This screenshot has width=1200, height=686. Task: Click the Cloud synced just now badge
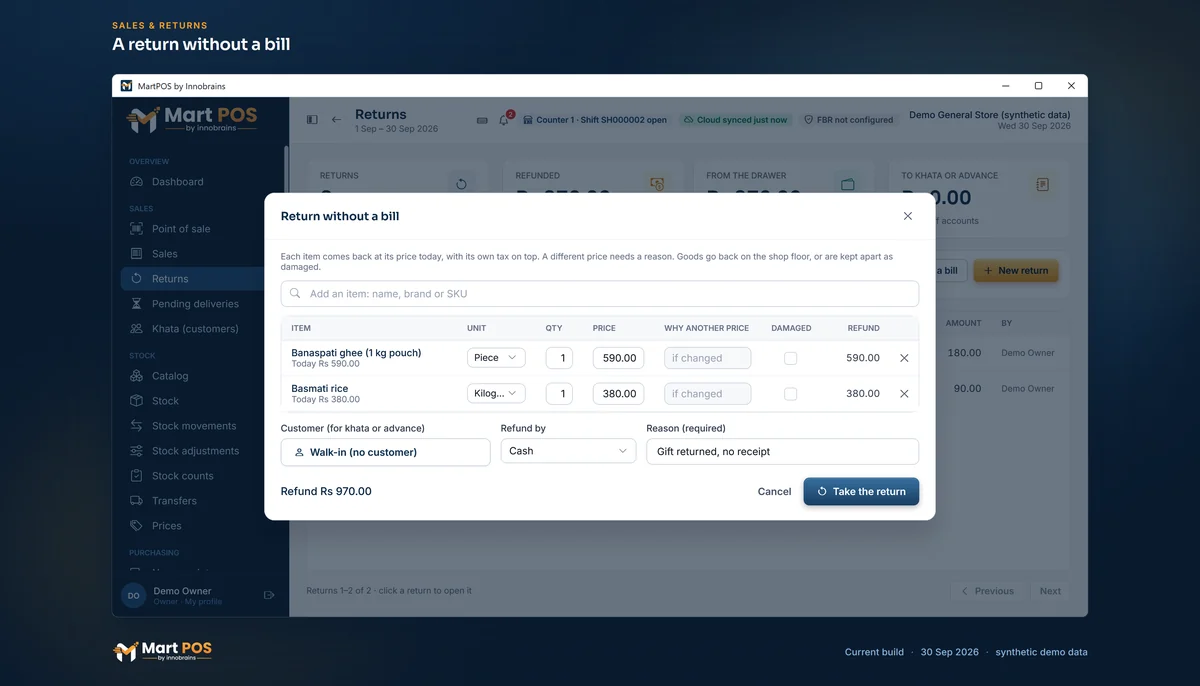tap(735, 120)
